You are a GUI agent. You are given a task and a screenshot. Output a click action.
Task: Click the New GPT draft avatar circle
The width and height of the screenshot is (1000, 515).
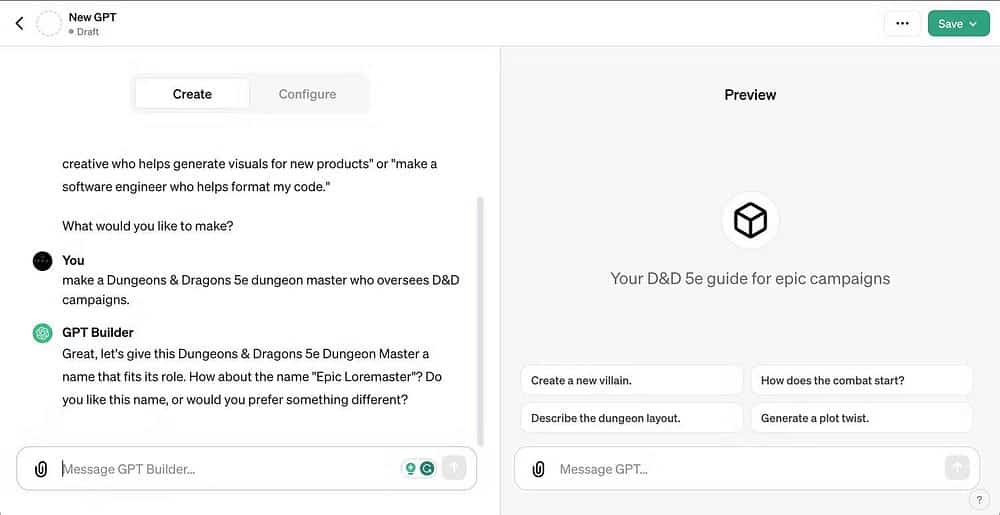pyautogui.click(x=48, y=24)
